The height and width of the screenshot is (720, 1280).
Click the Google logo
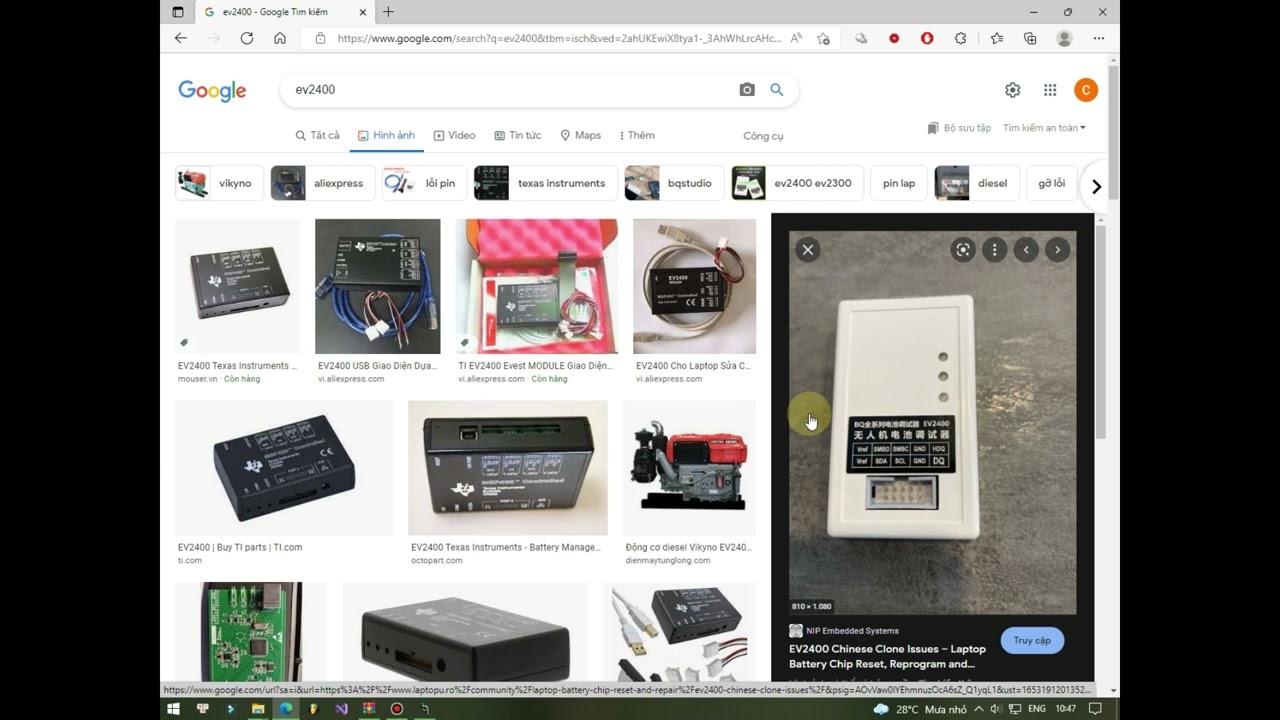tap(212, 91)
